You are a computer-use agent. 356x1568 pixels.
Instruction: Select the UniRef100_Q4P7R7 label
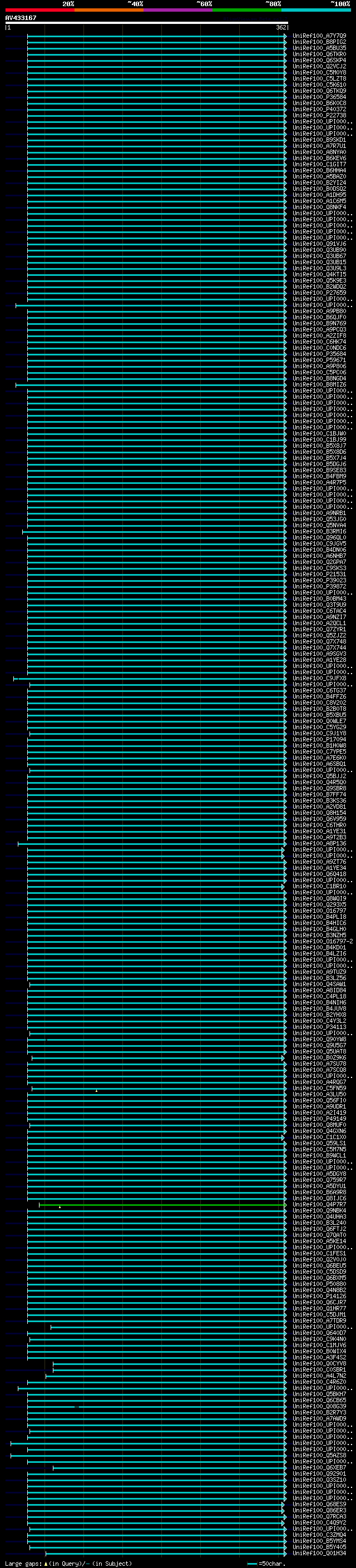pos(319,1205)
